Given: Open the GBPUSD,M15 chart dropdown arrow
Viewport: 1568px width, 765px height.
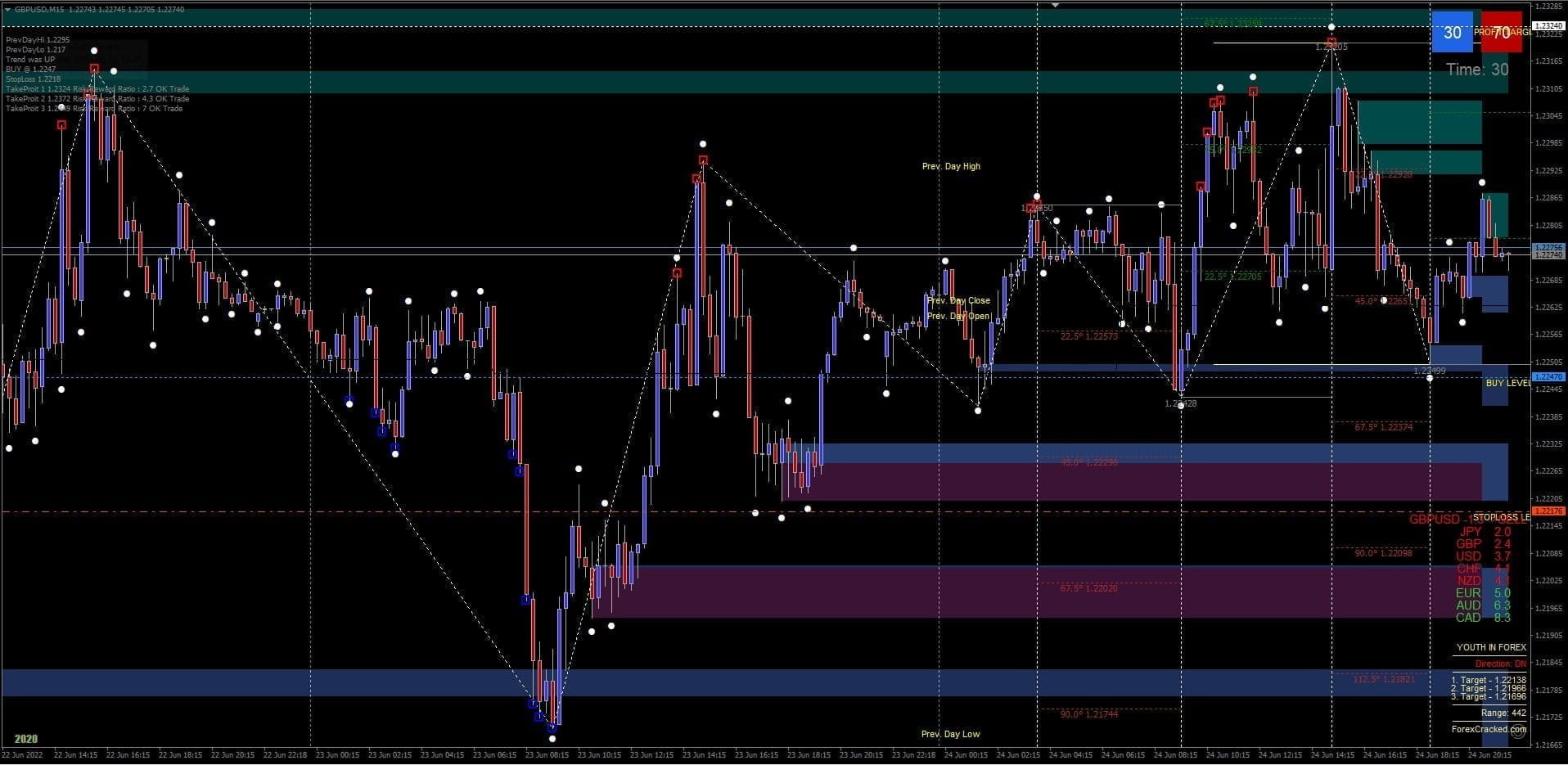Looking at the screenshot, I should (x=7, y=9).
